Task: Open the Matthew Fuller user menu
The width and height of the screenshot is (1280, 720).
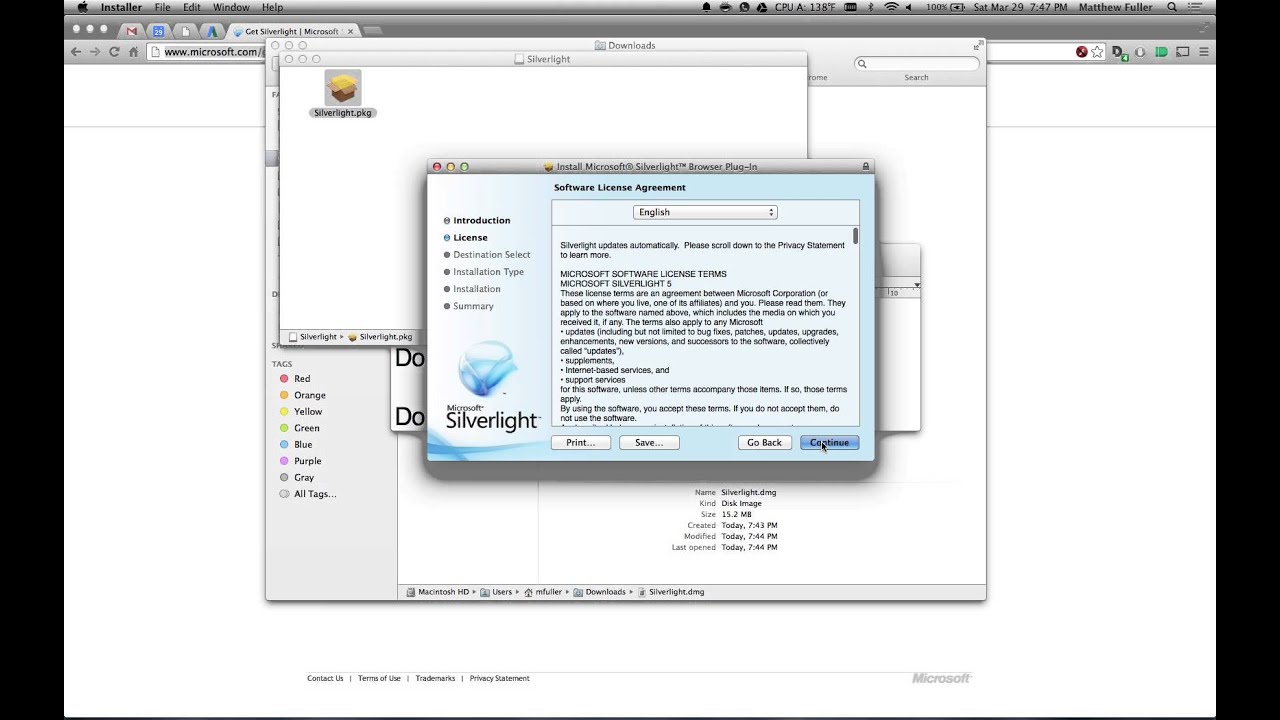Action: point(1114,7)
